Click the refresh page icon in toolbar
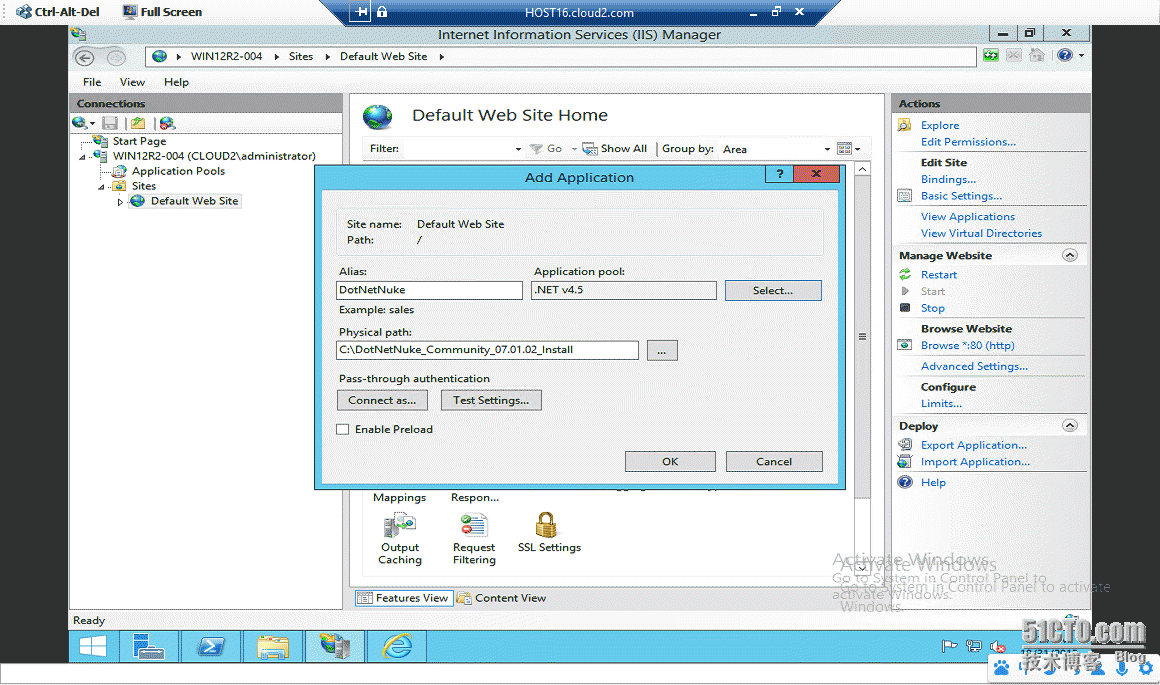Viewport: 1160px width, 685px height. 991,55
